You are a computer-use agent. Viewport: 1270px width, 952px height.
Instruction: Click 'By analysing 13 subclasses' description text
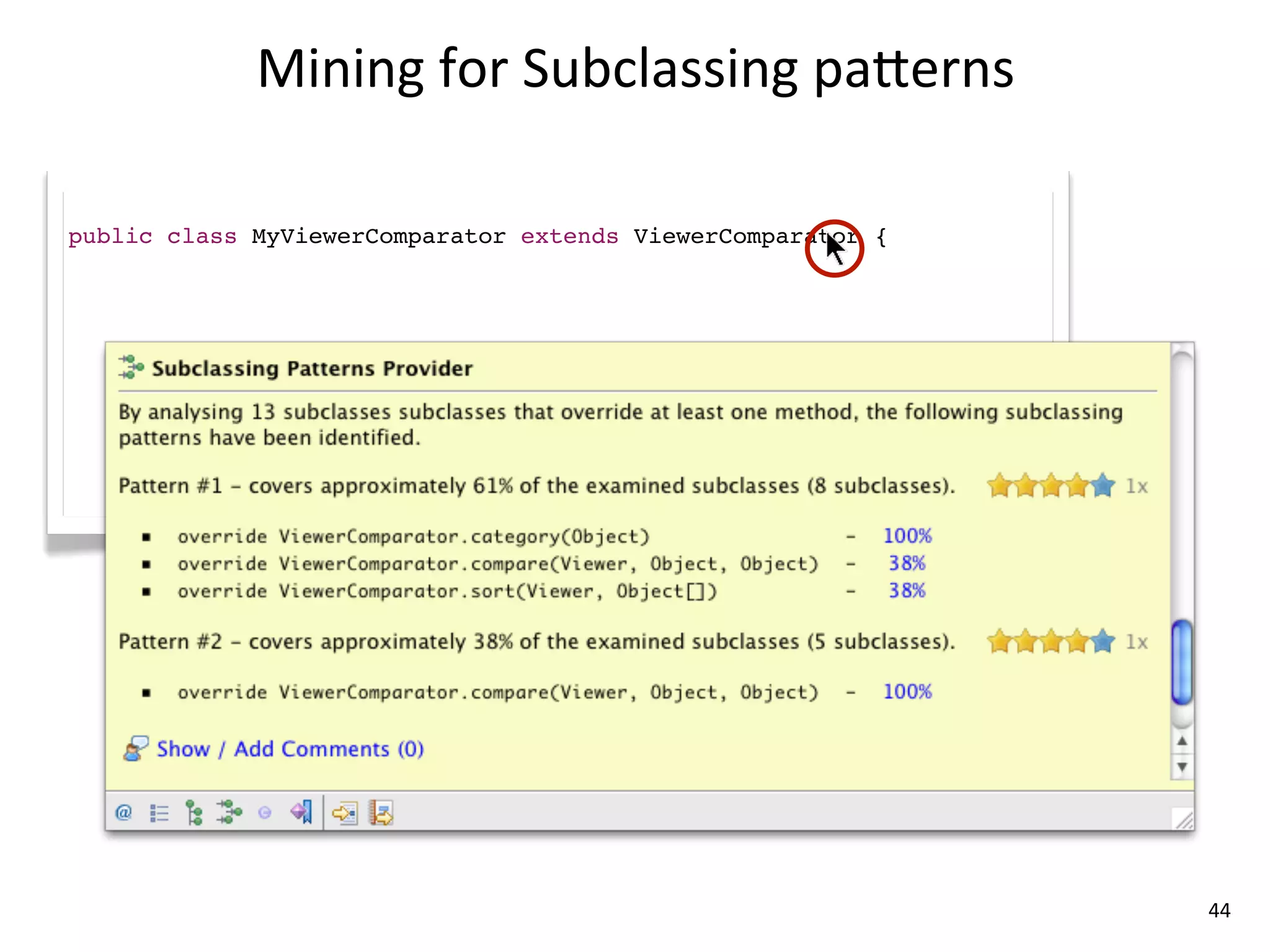pos(621,425)
